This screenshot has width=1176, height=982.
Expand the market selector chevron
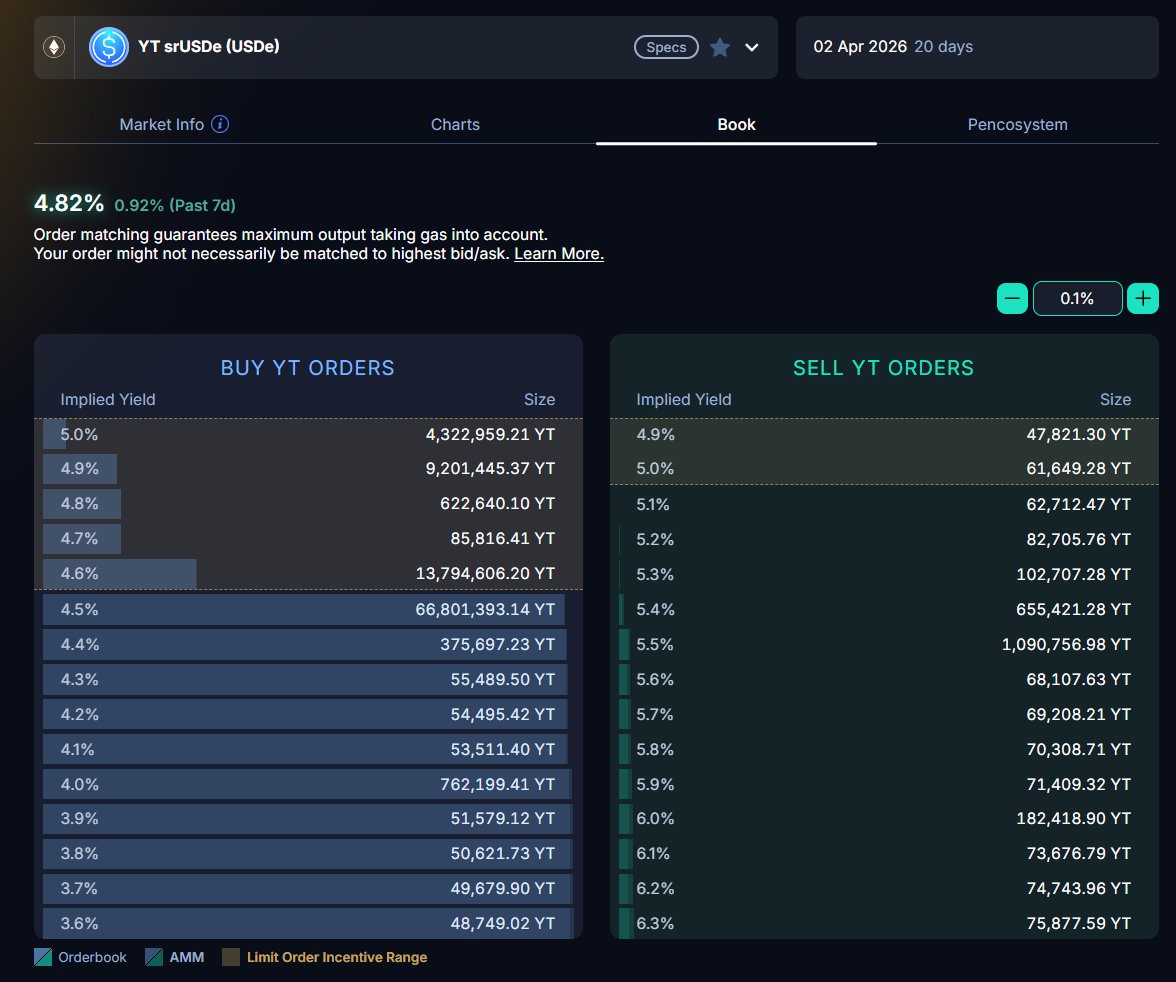coord(752,47)
